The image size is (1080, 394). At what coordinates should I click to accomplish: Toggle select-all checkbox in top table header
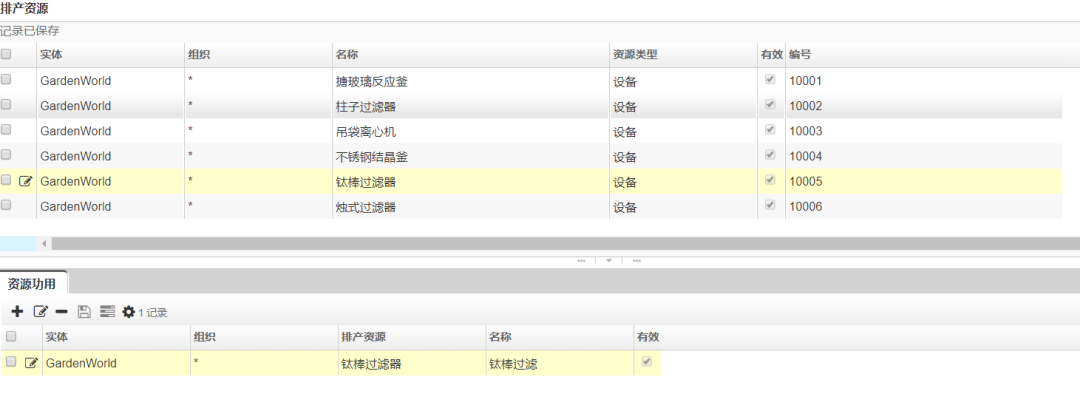[x=6, y=54]
